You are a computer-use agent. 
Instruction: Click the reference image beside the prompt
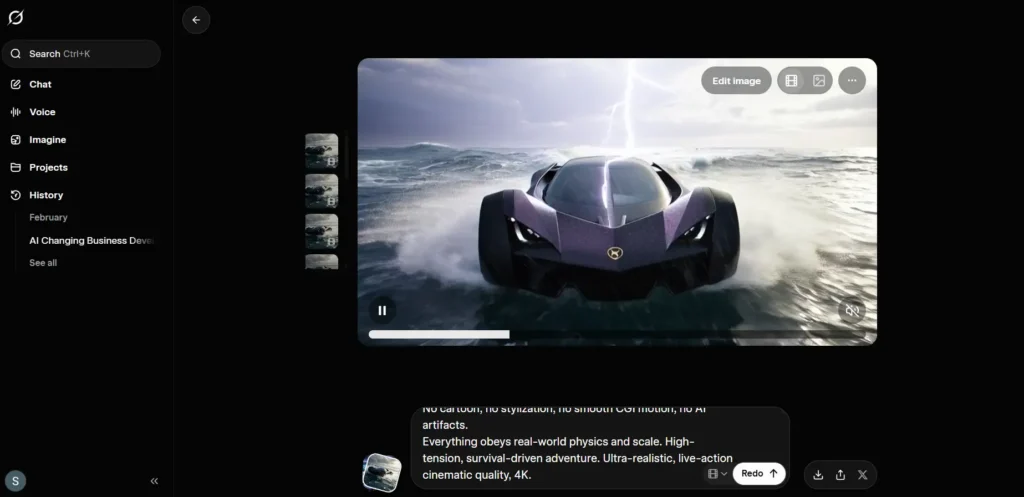coord(382,472)
